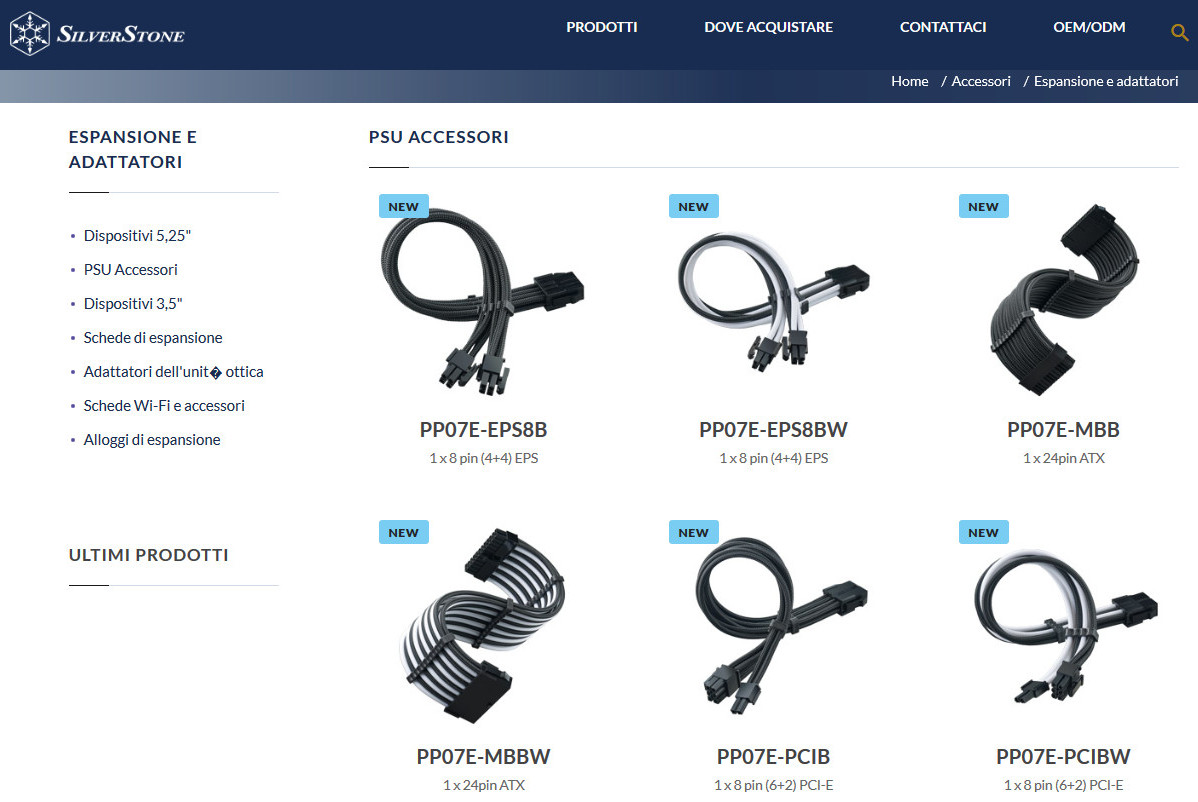Open the OEM/ODM menu item
The height and width of the screenshot is (802, 1198).
click(1089, 27)
